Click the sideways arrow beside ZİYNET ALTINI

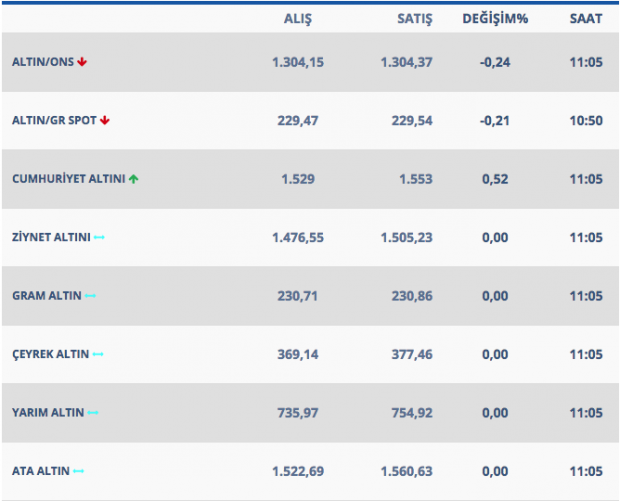pos(99,237)
